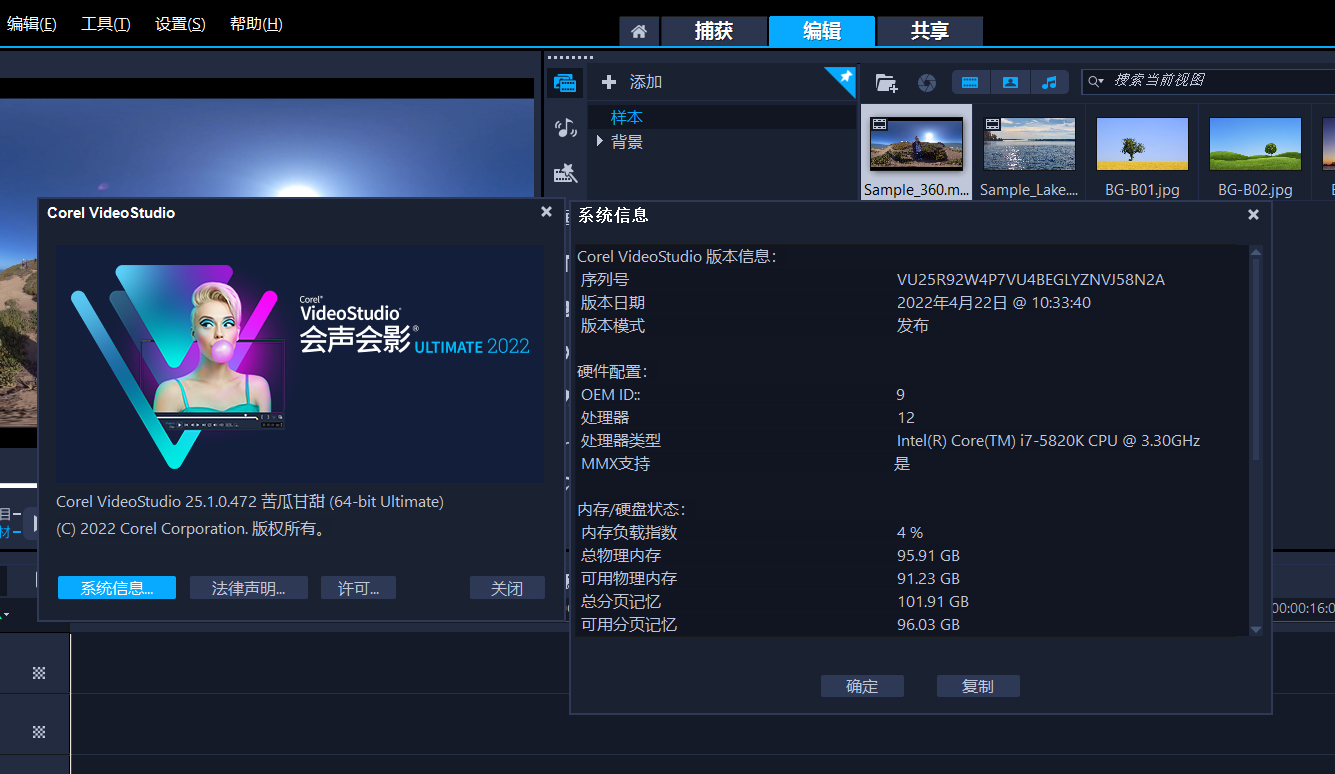
Task: Click the total physical memory value 95.91 GB
Action: (x=928, y=556)
